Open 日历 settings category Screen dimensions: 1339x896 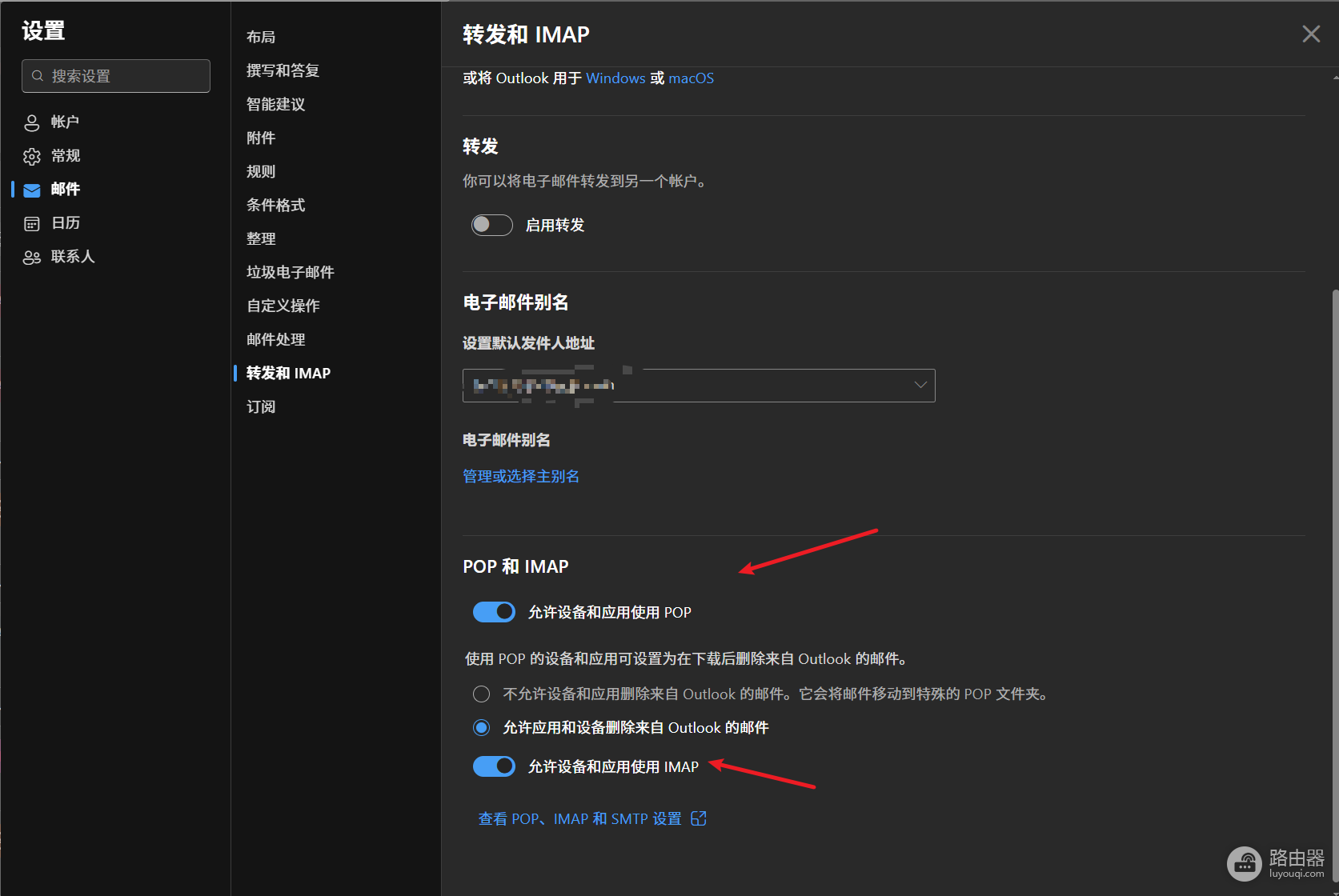point(66,222)
